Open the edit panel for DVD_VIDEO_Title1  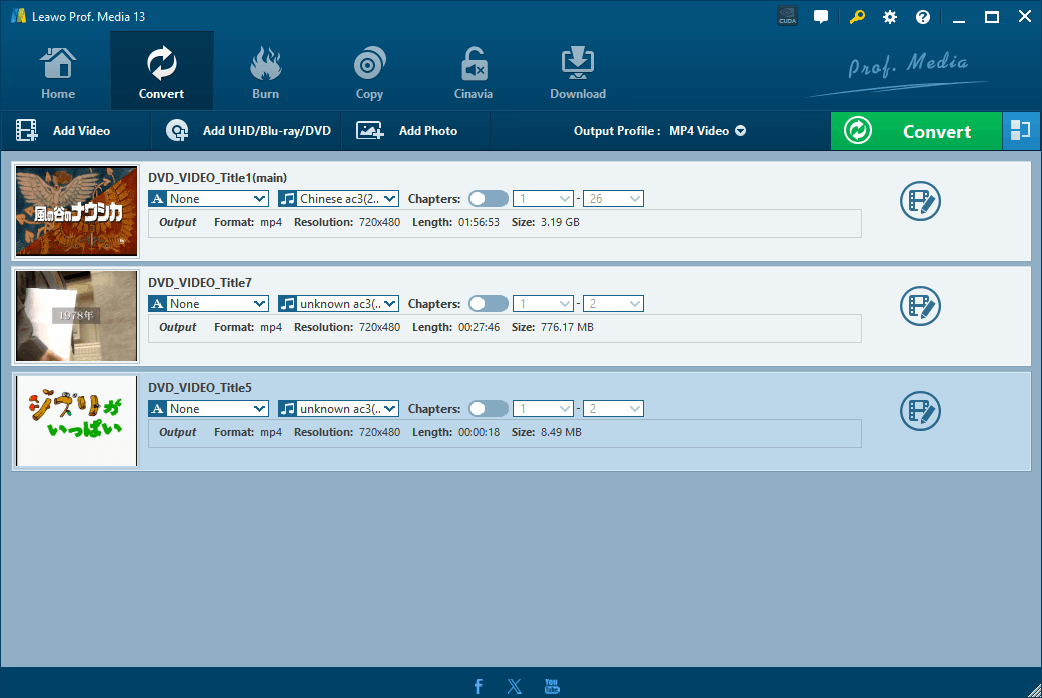(x=920, y=201)
